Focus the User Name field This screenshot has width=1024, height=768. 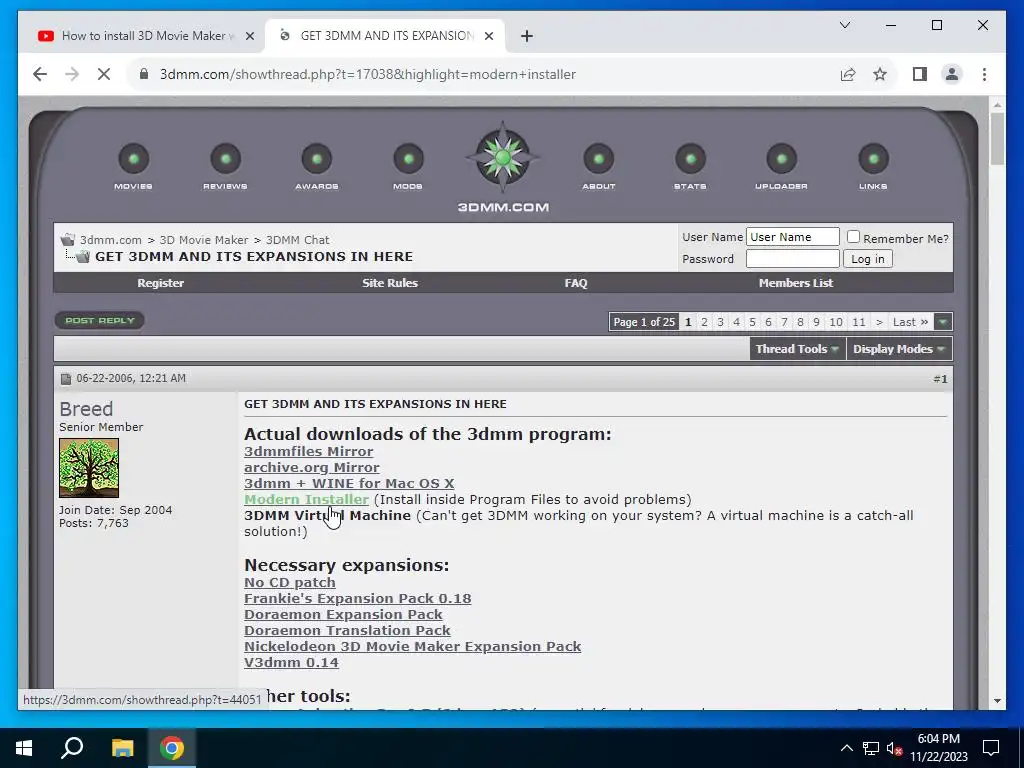(x=793, y=236)
